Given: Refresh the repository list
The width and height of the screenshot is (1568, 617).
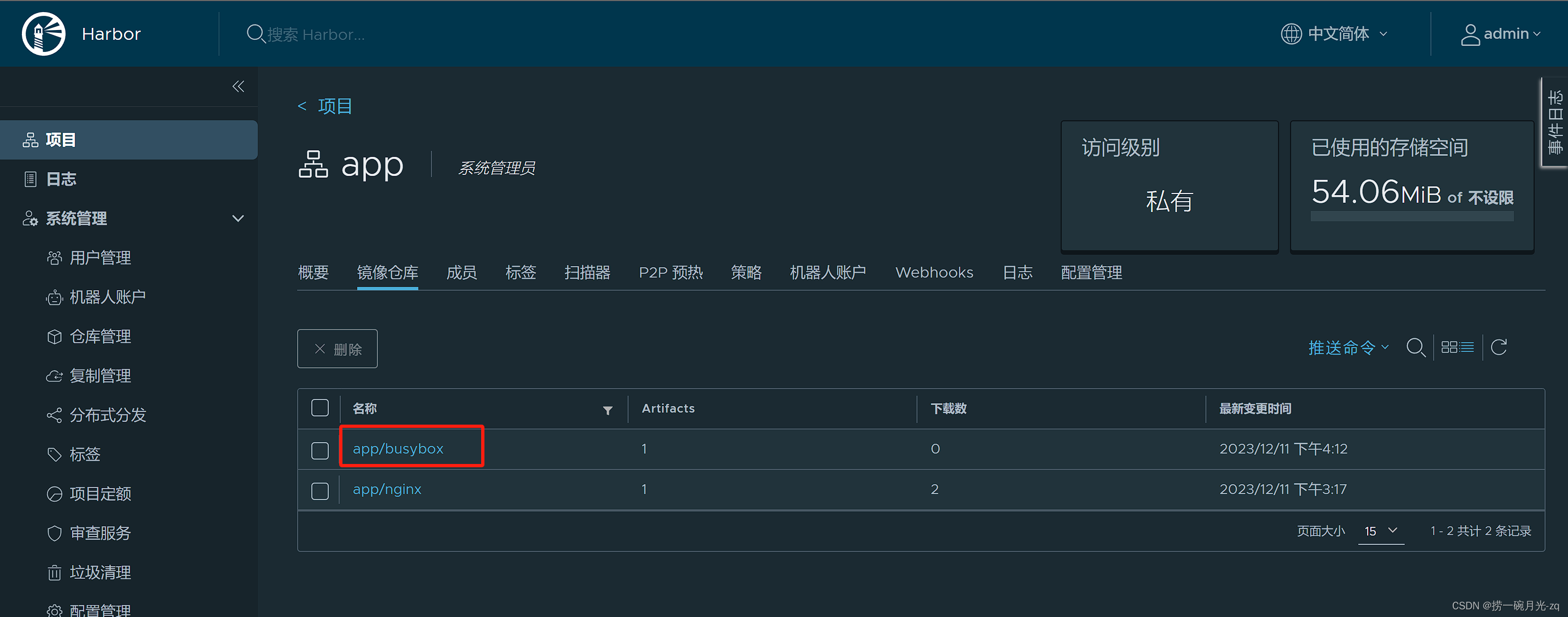Looking at the screenshot, I should tap(1499, 347).
